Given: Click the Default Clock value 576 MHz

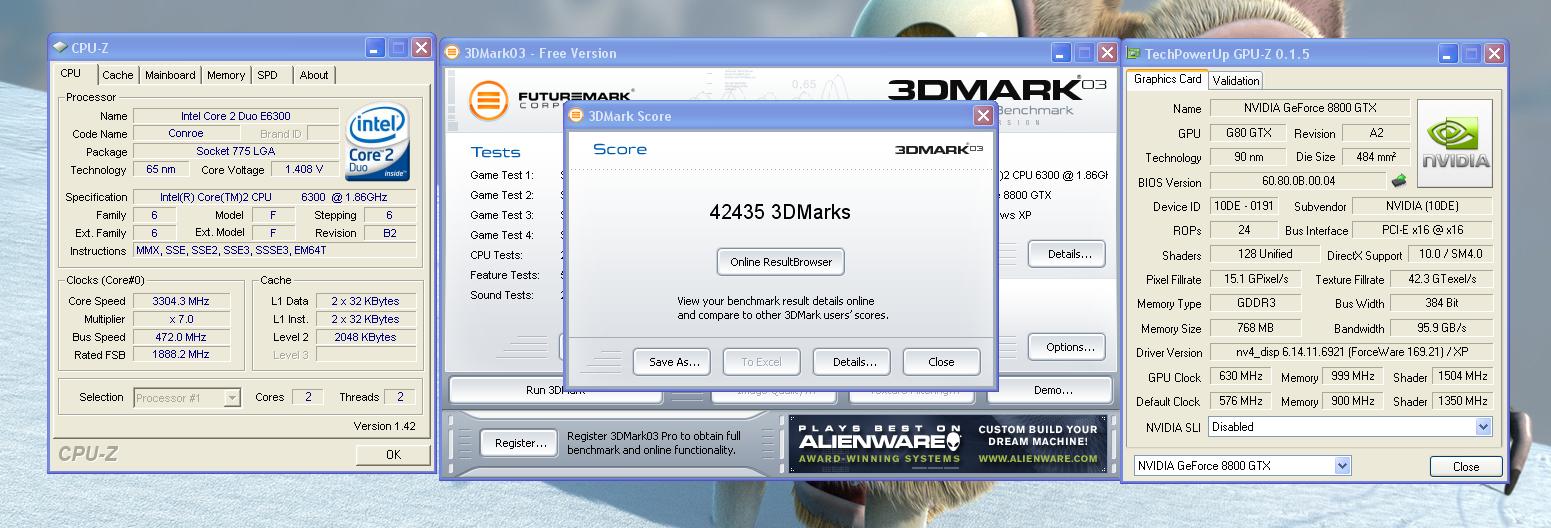Looking at the screenshot, I should click(x=1242, y=401).
